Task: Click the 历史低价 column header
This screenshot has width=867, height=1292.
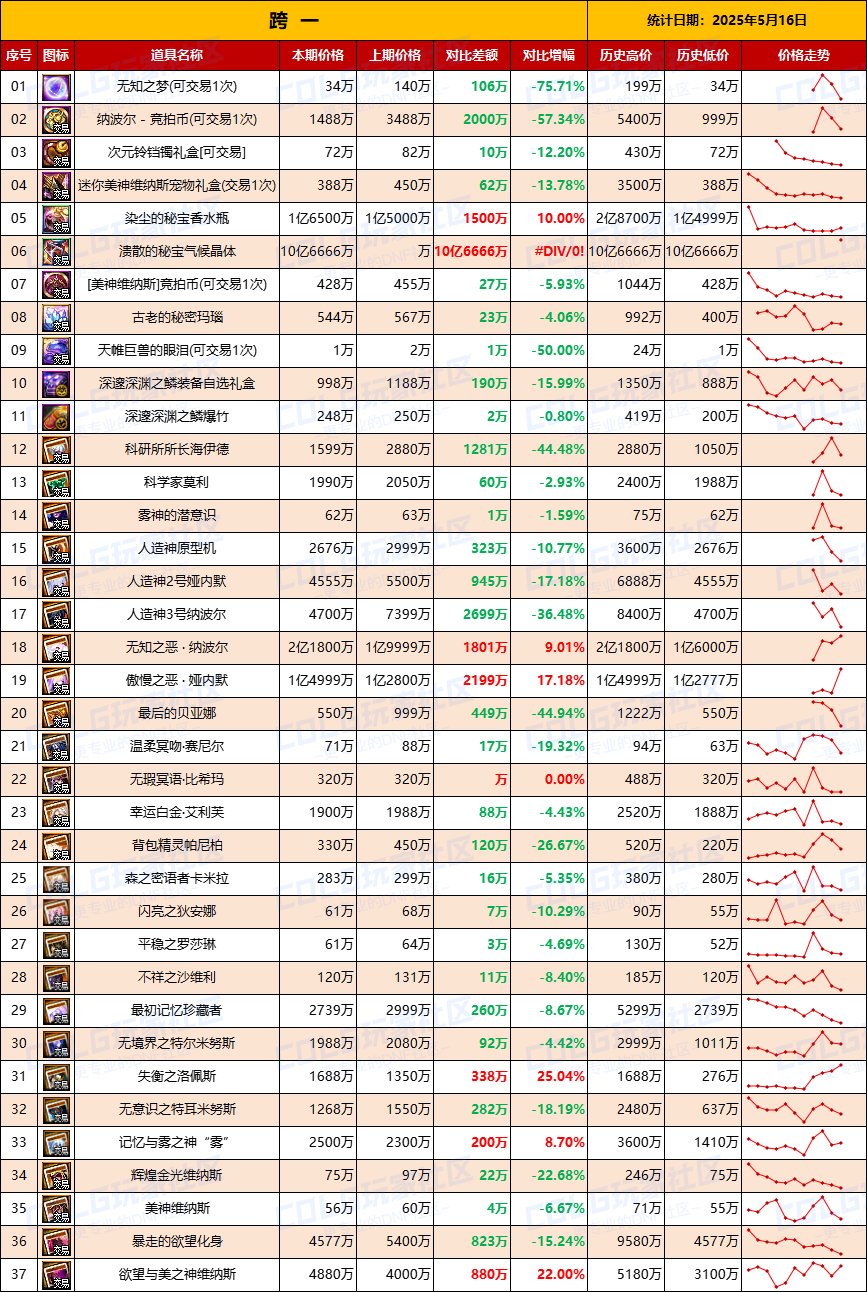Action: tap(703, 55)
